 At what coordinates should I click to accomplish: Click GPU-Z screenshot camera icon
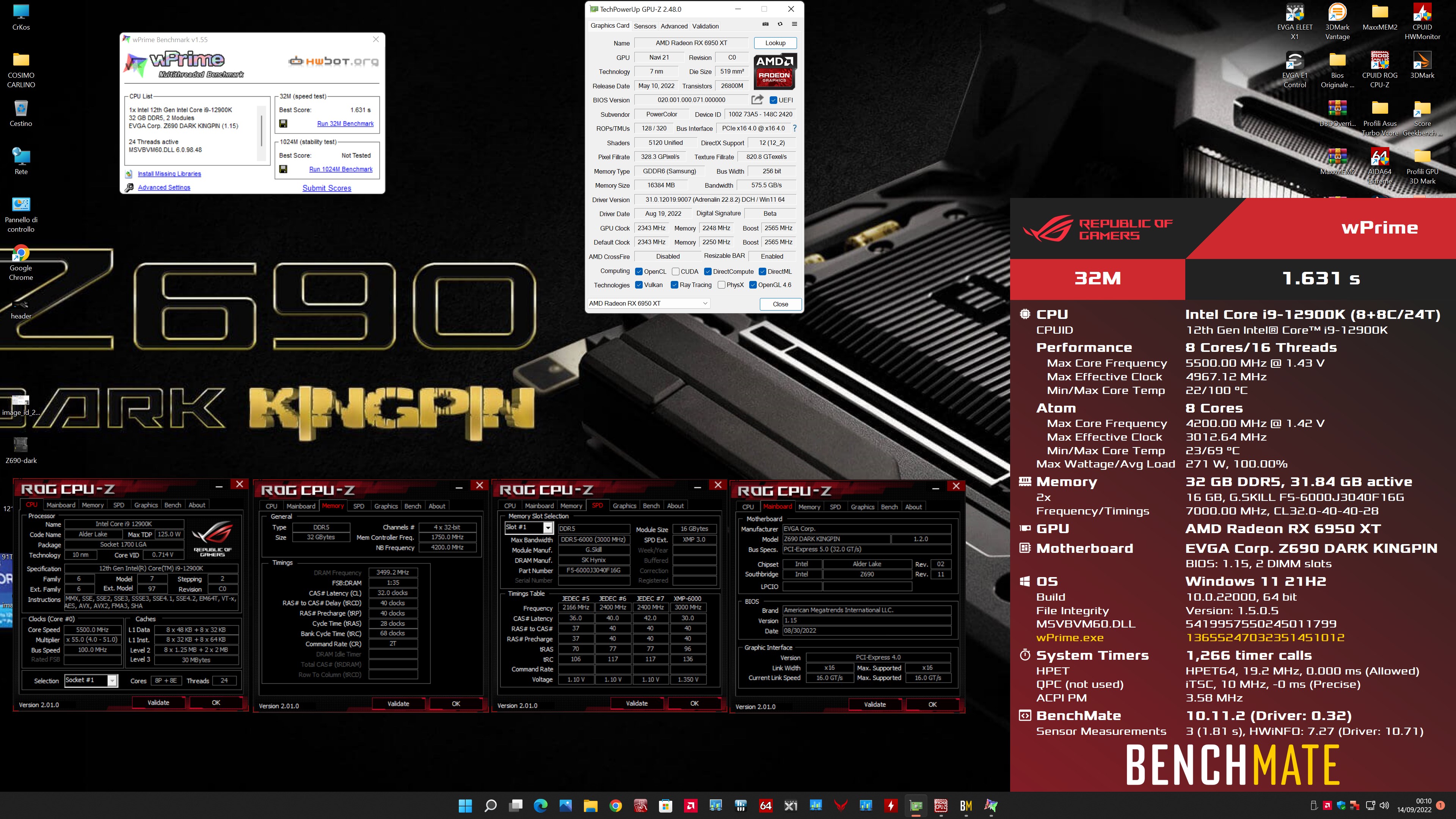click(x=765, y=24)
